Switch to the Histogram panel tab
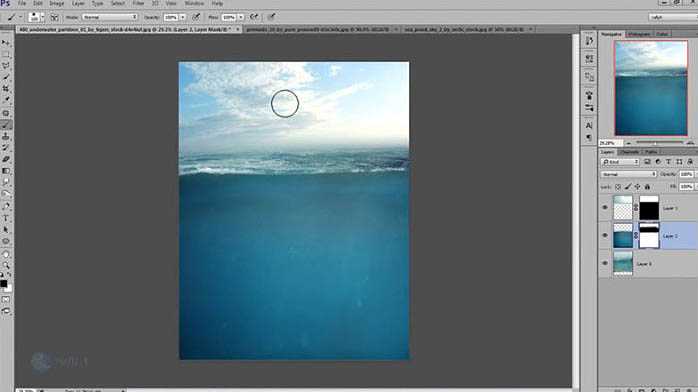The image size is (698, 392). [638, 34]
